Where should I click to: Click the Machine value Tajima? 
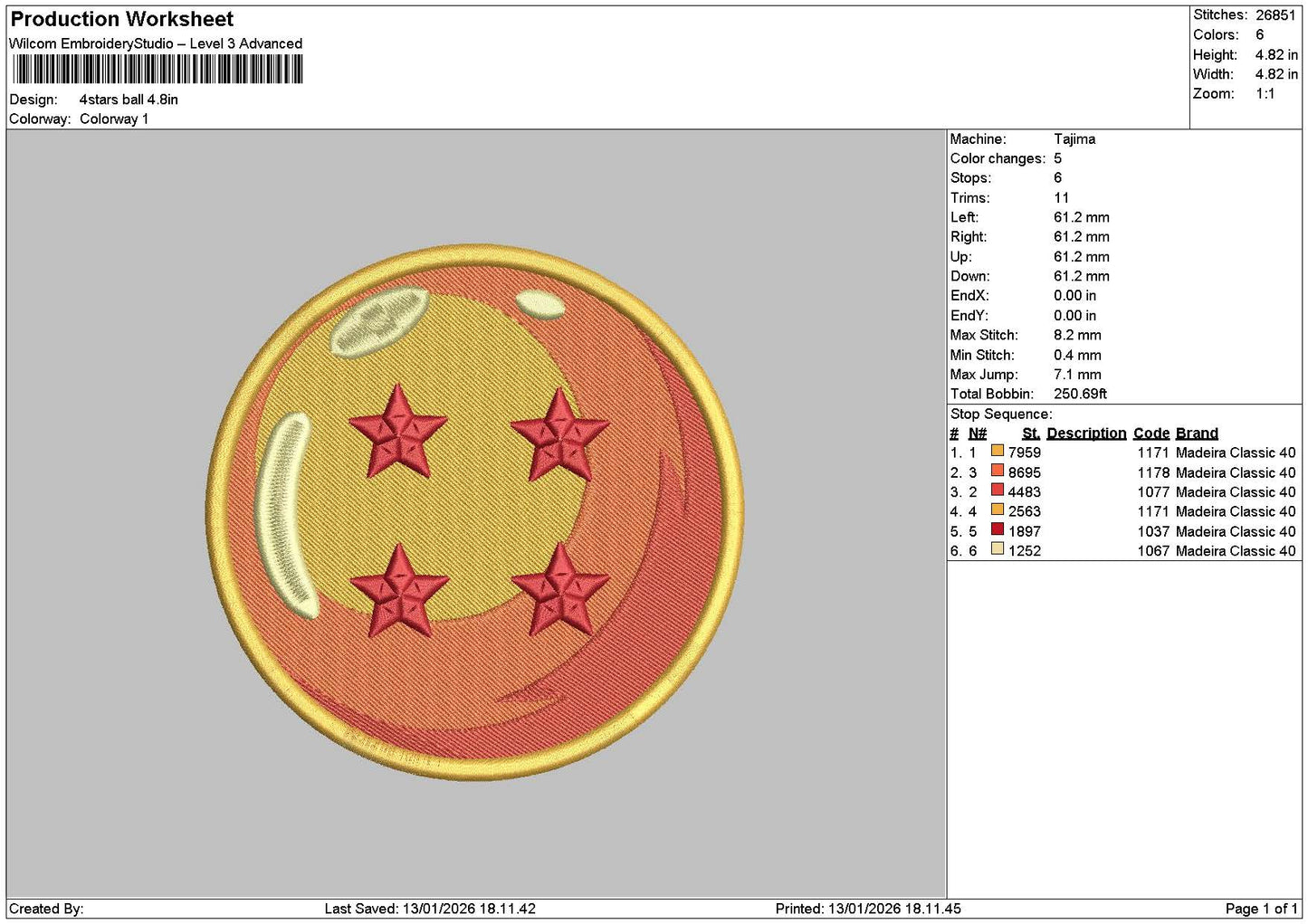click(1074, 139)
